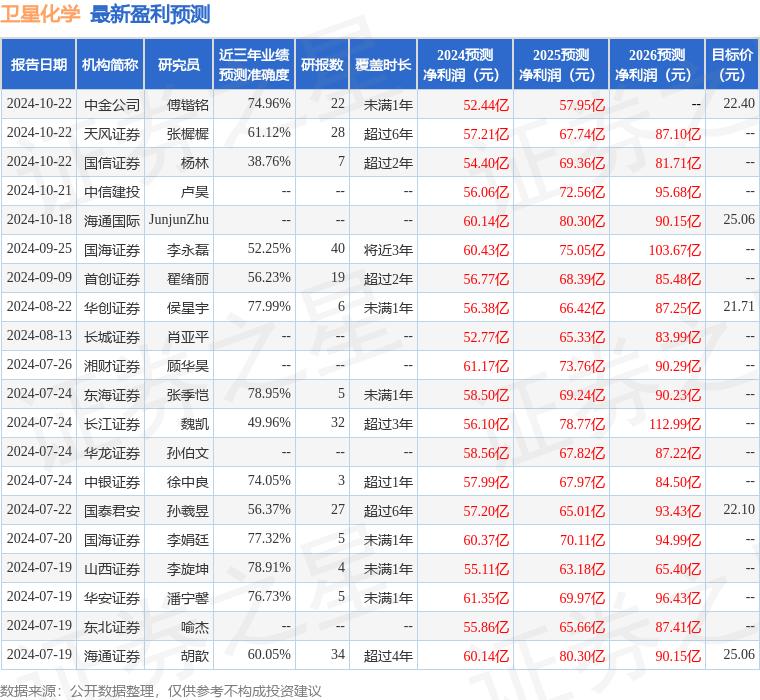Click the 2026预测净利润 column header

click(x=656, y=64)
